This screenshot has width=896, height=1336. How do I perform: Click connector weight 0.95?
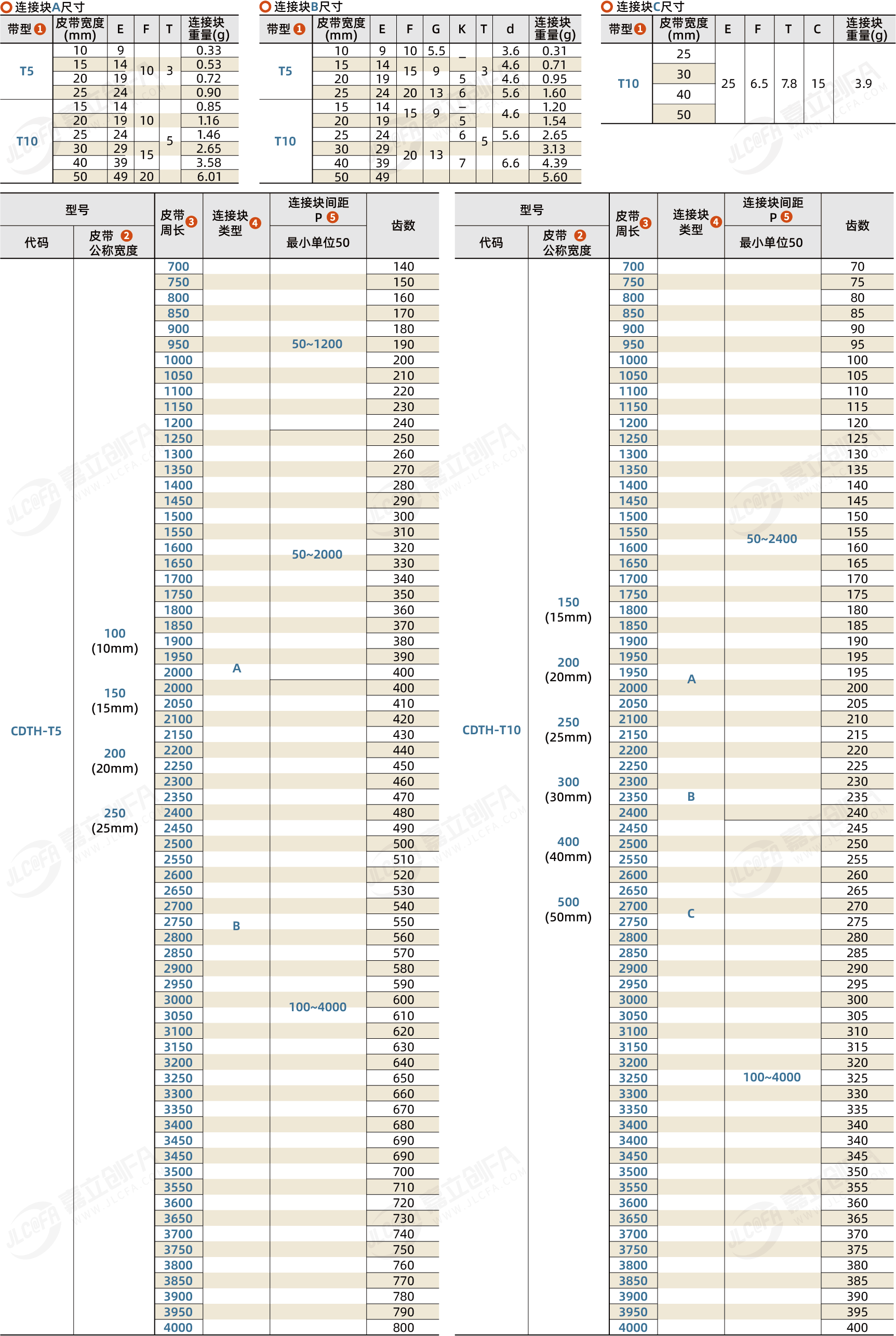click(554, 79)
